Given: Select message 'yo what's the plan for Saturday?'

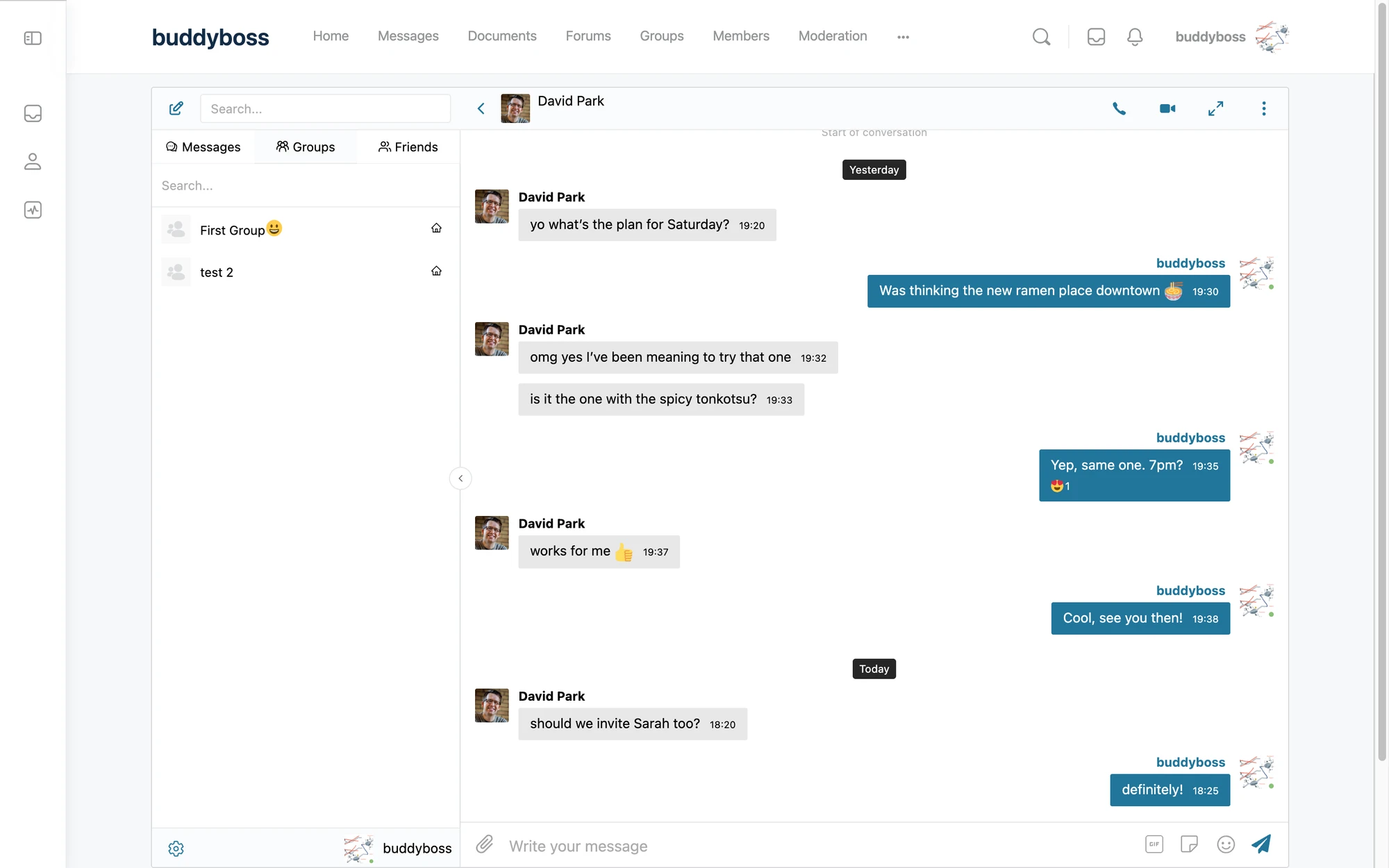Looking at the screenshot, I should (x=647, y=225).
